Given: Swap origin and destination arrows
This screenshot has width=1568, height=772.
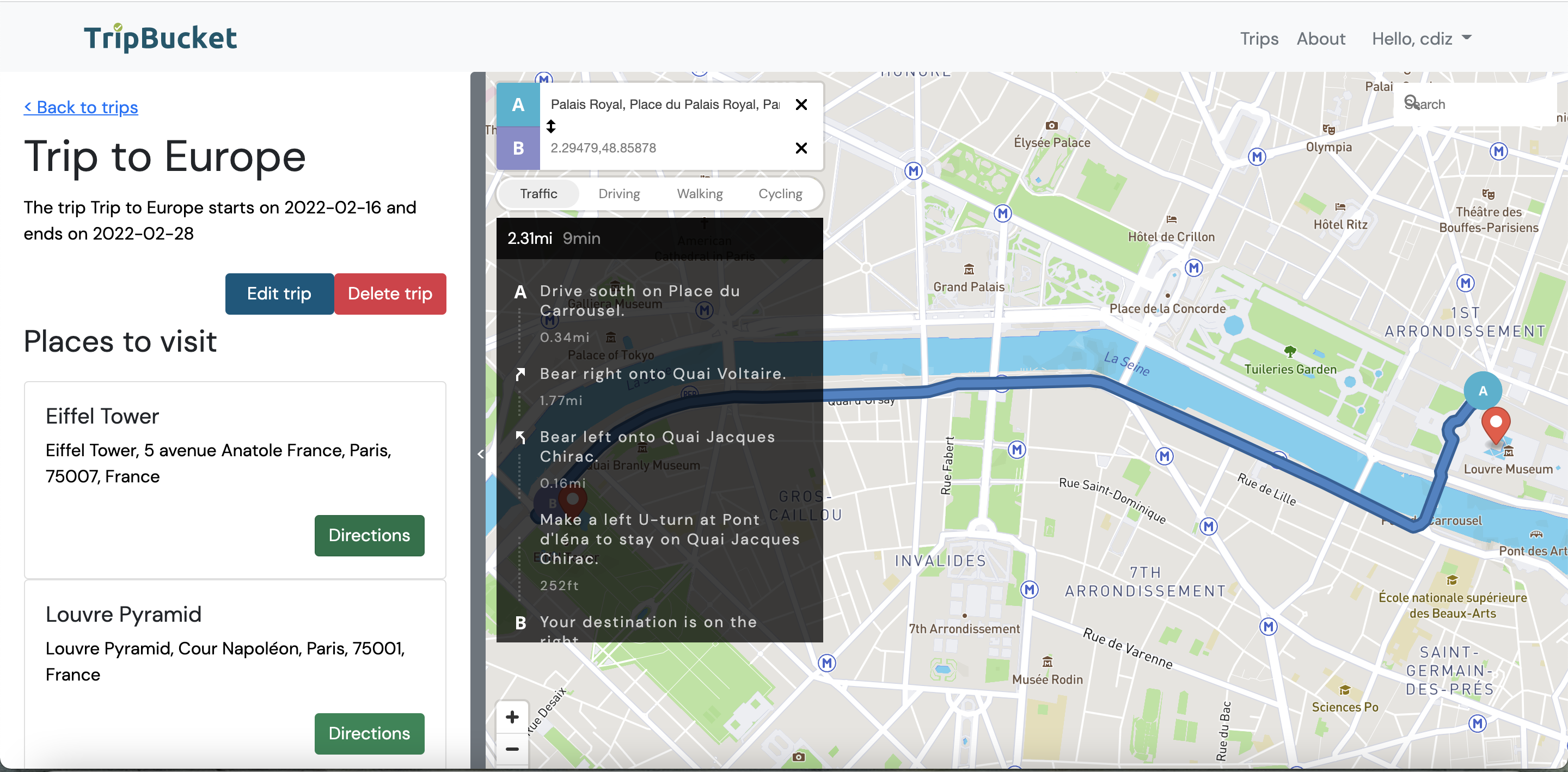Looking at the screenshot, I should (551, 126).
